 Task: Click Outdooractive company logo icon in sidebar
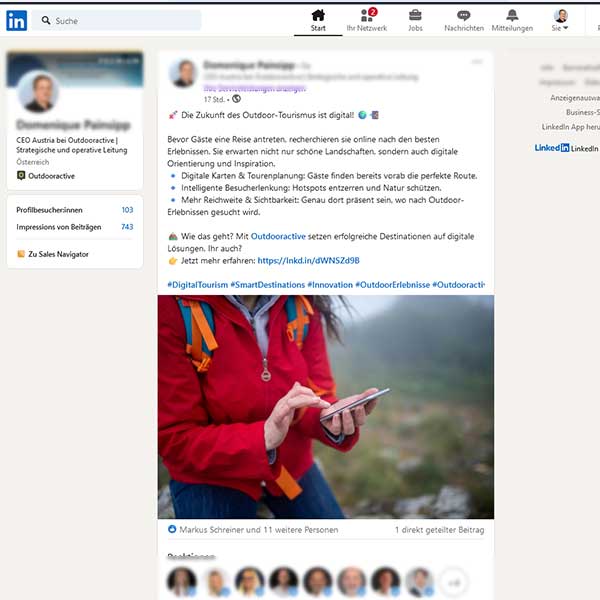pyautogui.click(x=21, y=176)
